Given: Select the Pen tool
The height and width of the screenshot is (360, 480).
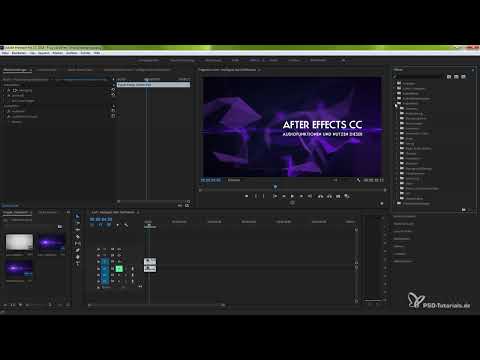Looking at the screenshot, I should (x=77, y=250).
